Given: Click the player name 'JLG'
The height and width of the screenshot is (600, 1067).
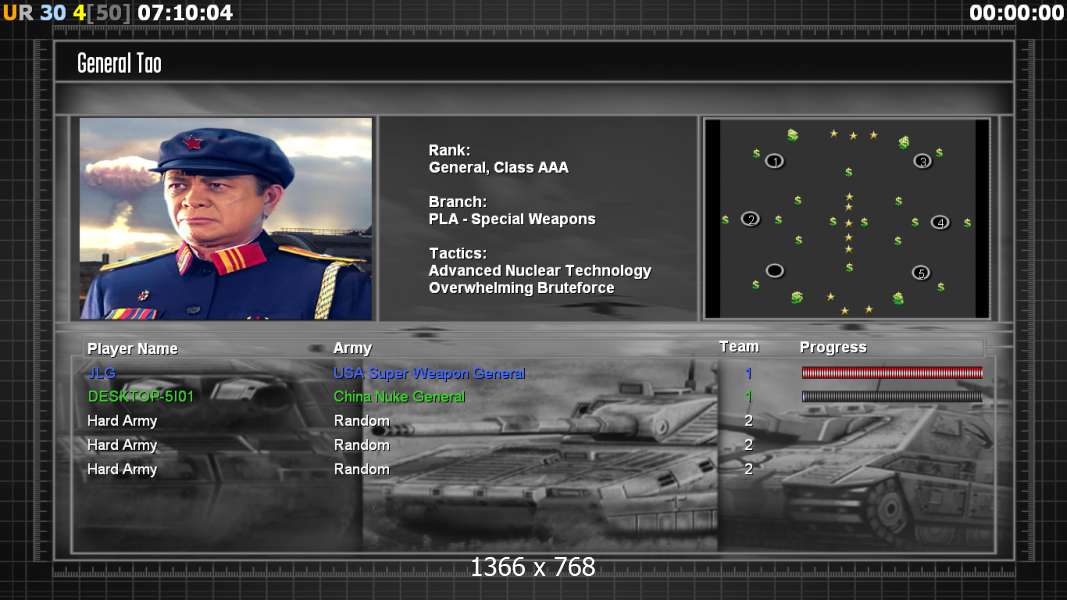Looking at the screenshot, I should click(101, 373).
